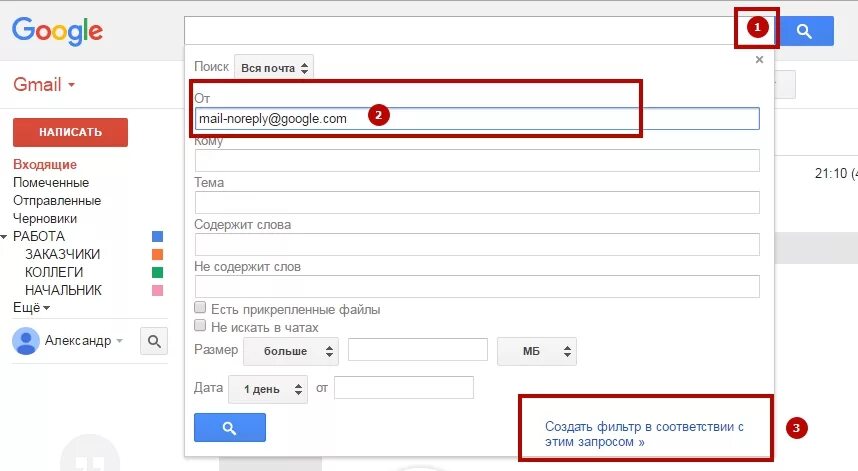The image size is (858, 471).
Task: Open the Отправленные folder
Action: (x=57, y=200)
